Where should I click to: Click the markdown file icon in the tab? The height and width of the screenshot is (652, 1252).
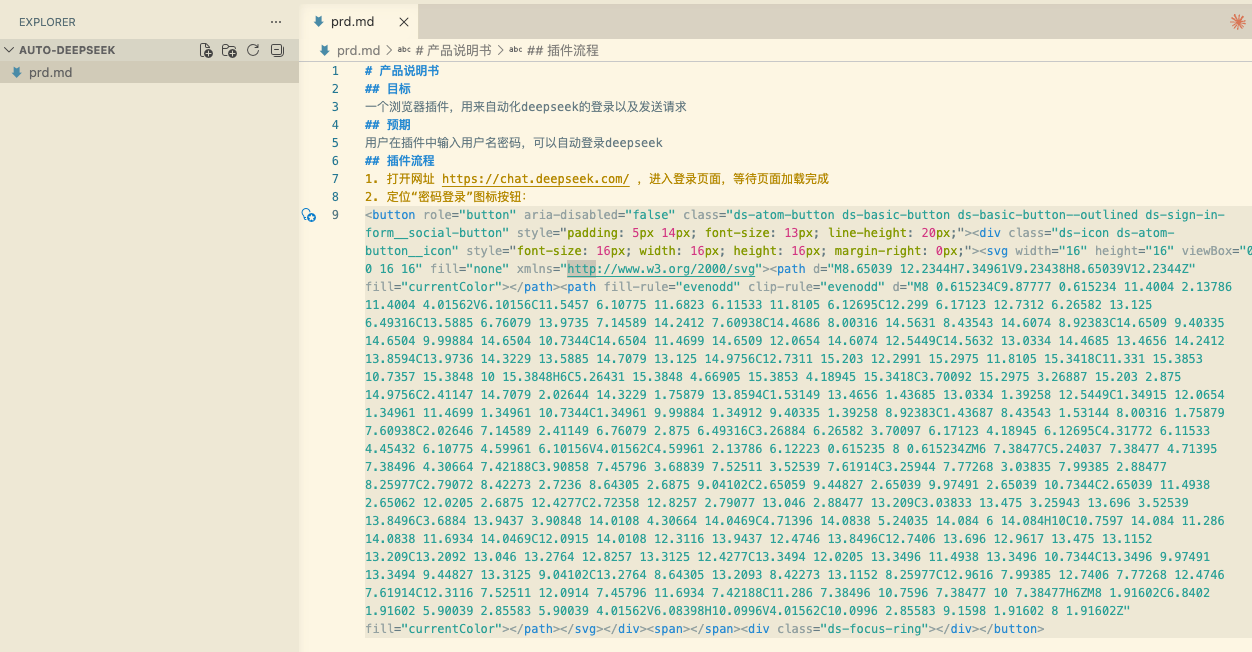[318, 21]
